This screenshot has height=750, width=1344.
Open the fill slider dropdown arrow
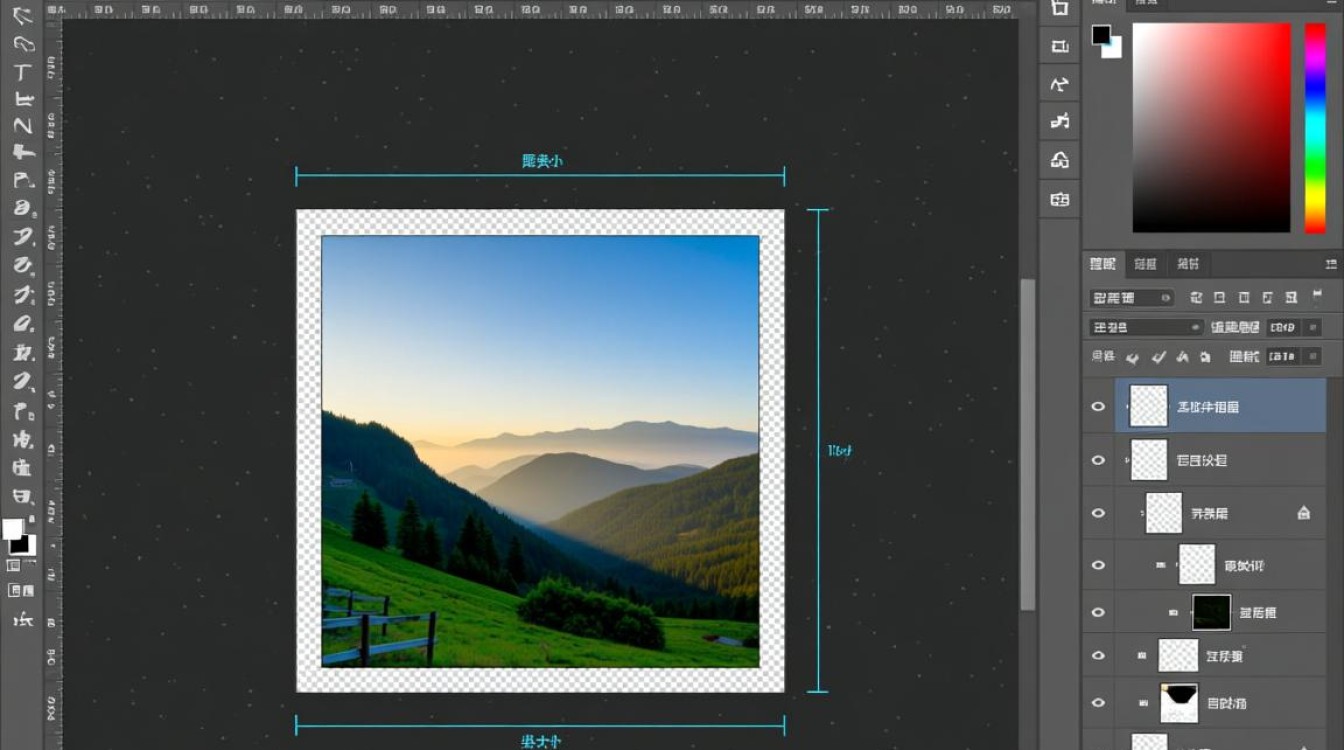pos(1312,356)
